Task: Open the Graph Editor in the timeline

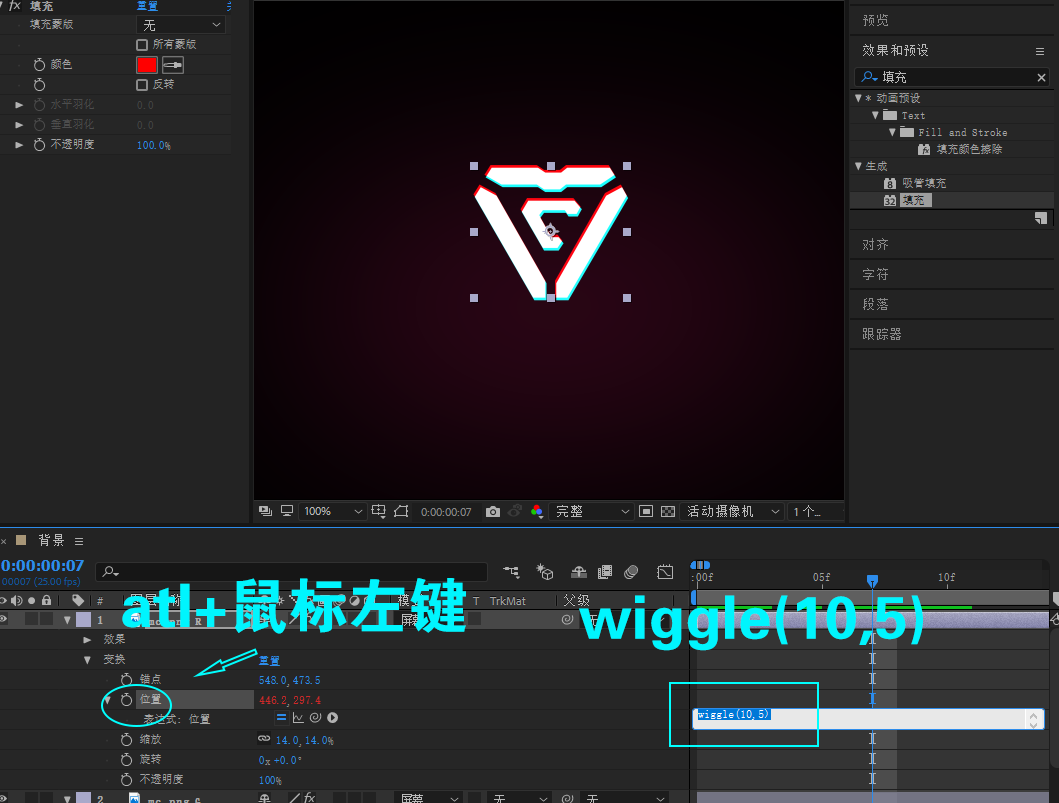Action: click(665, 572)
